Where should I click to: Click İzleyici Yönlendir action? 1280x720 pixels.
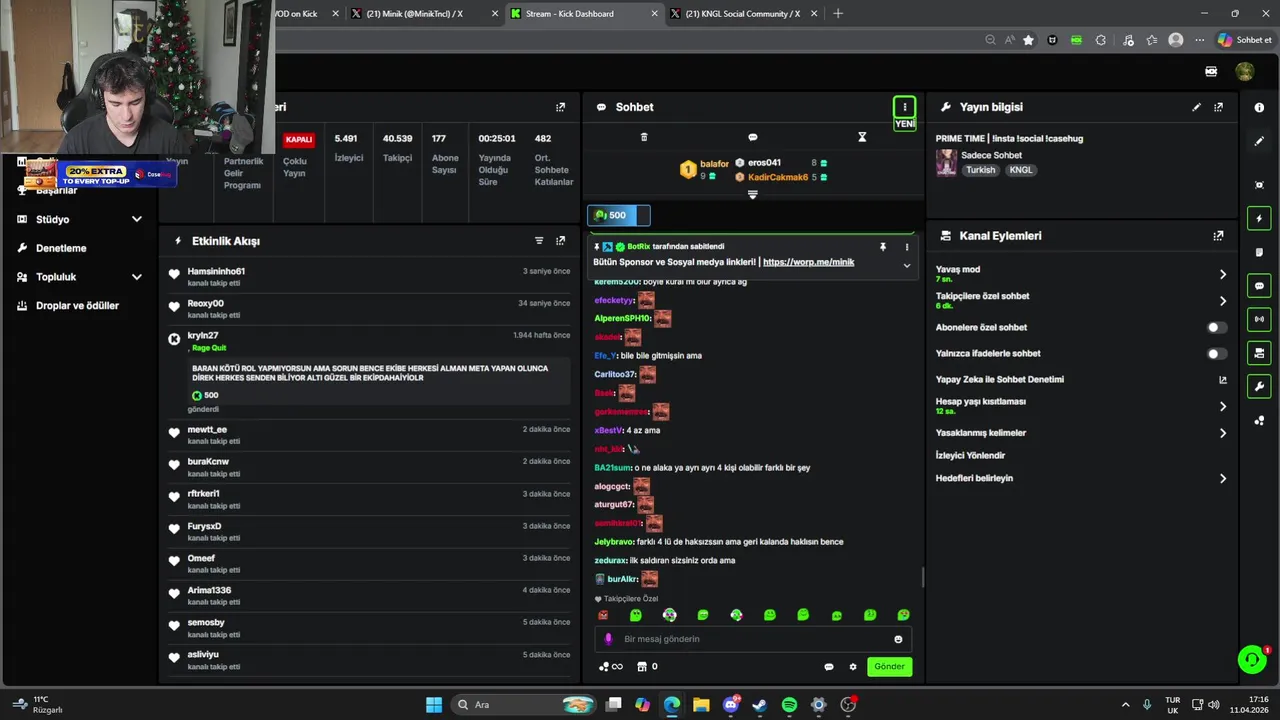pos(970,456)
